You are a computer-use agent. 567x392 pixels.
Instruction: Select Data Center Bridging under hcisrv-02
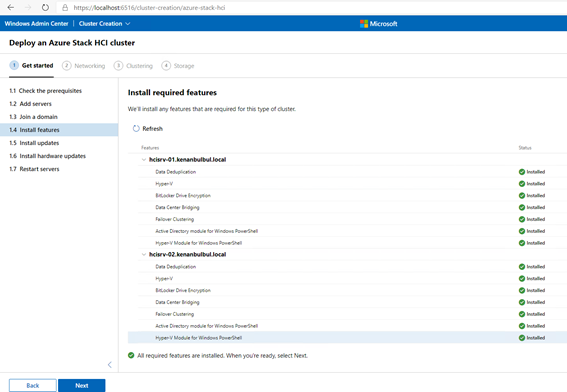pyautogui.click(x=347, y=302)
